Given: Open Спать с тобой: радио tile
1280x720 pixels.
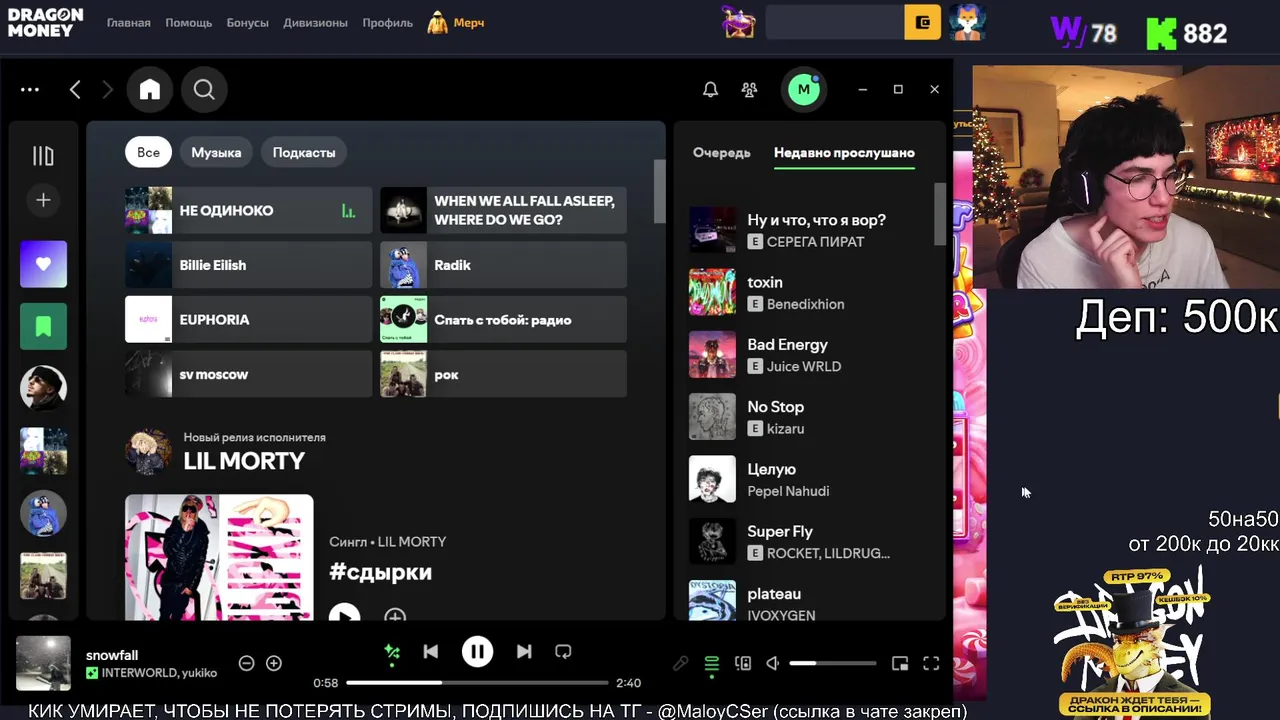Looking at the screenshot, I should pos(503,320).
